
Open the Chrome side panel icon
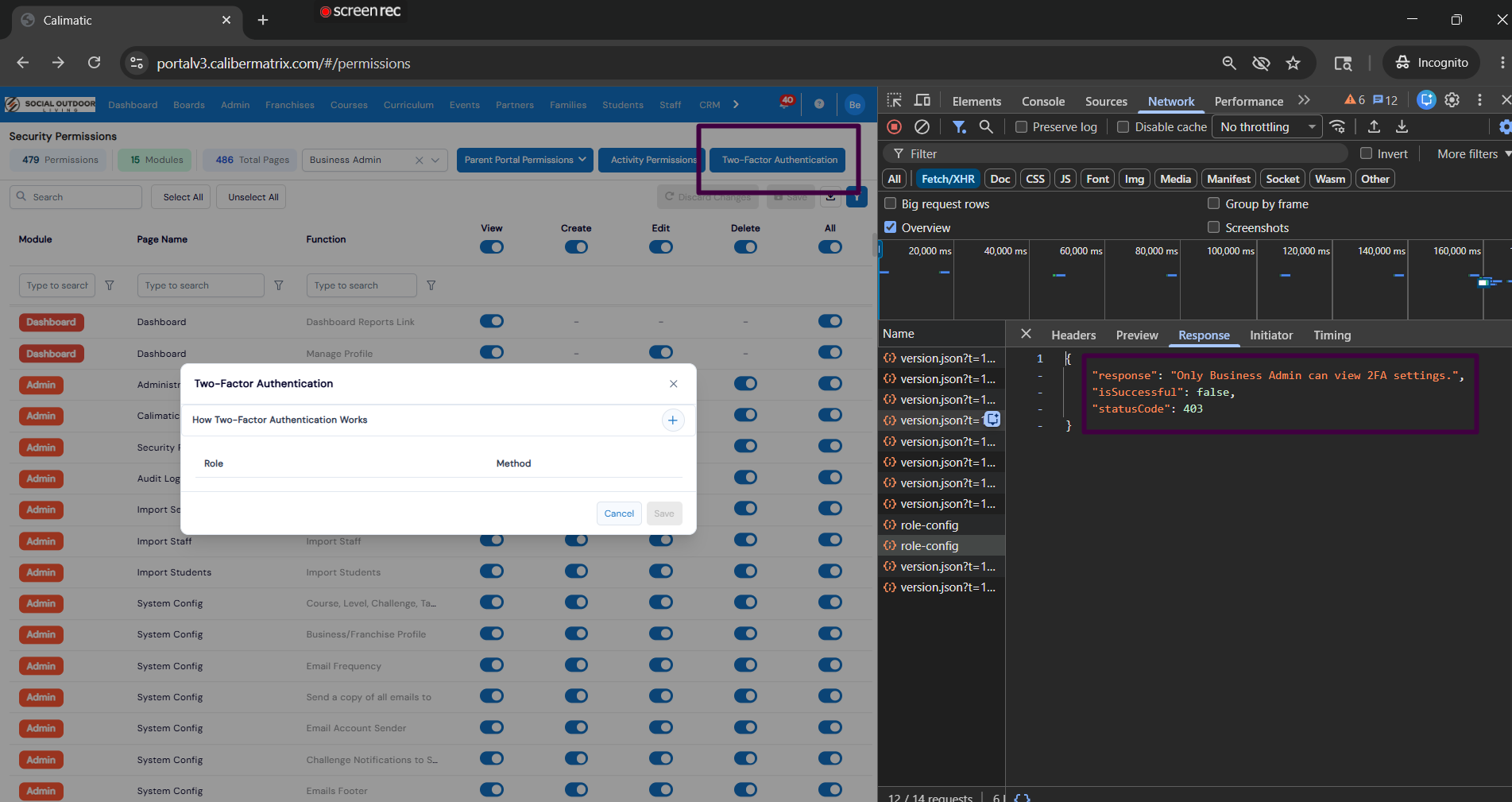point(1343,63)
